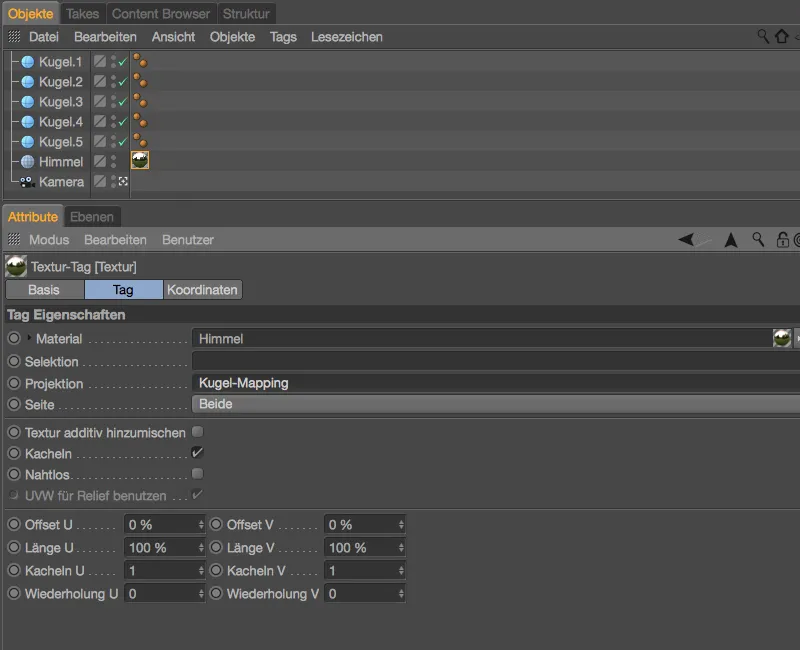The height and width of the screenshot is (650, 800).
Task: Click the Selektion input field
Action: [x=495, y=361]
